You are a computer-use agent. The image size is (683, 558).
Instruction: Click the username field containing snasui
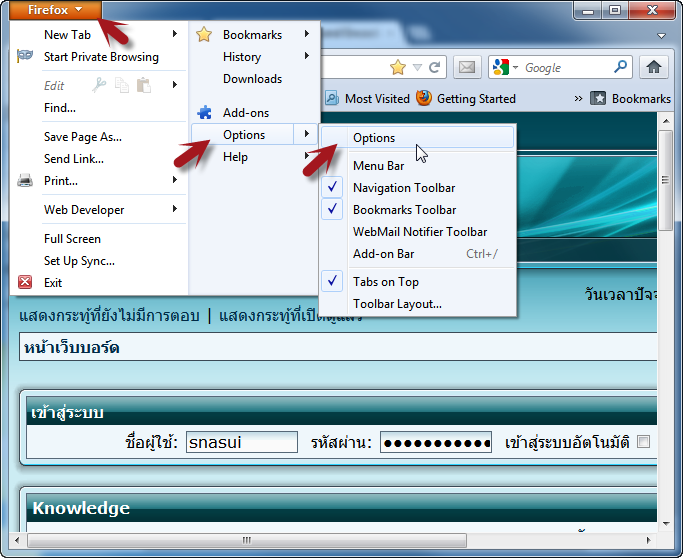coord(242,442)
